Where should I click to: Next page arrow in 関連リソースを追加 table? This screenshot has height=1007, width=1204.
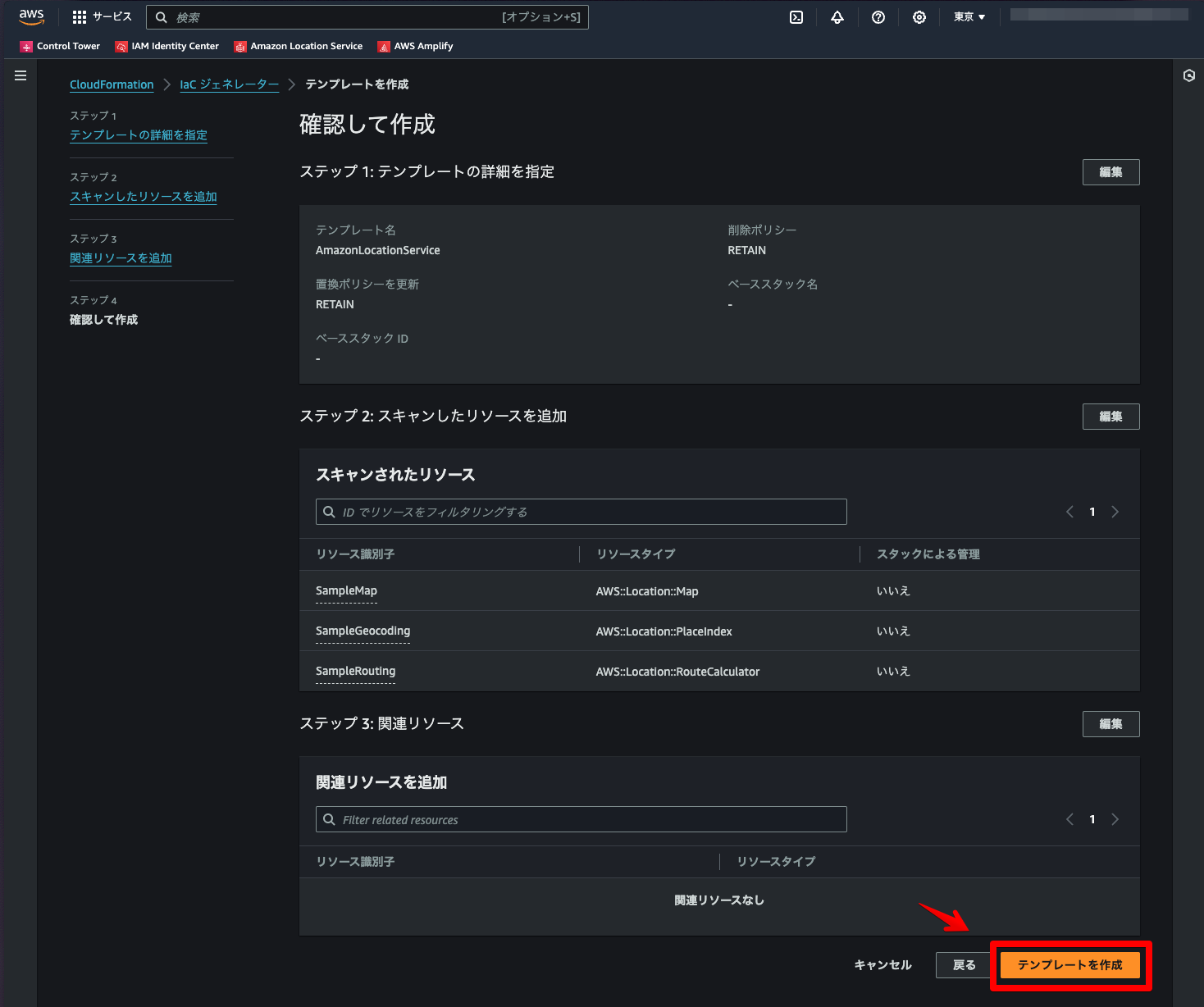click(x=1115, y=819)
